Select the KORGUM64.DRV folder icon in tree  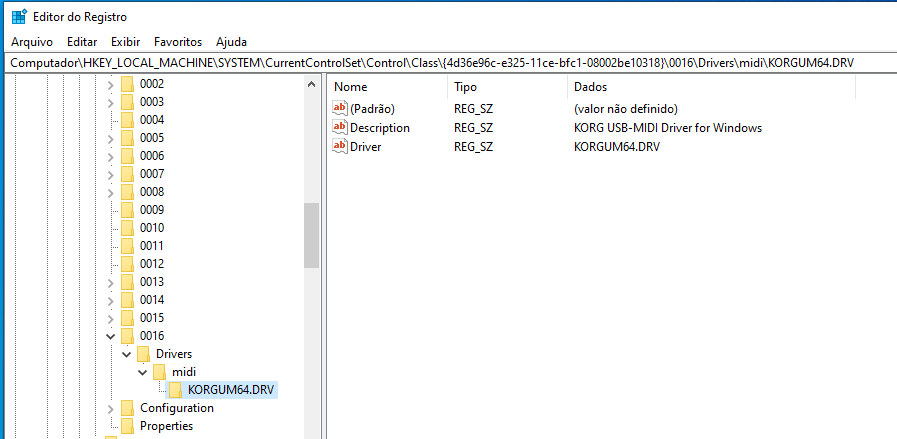[175, 390]
